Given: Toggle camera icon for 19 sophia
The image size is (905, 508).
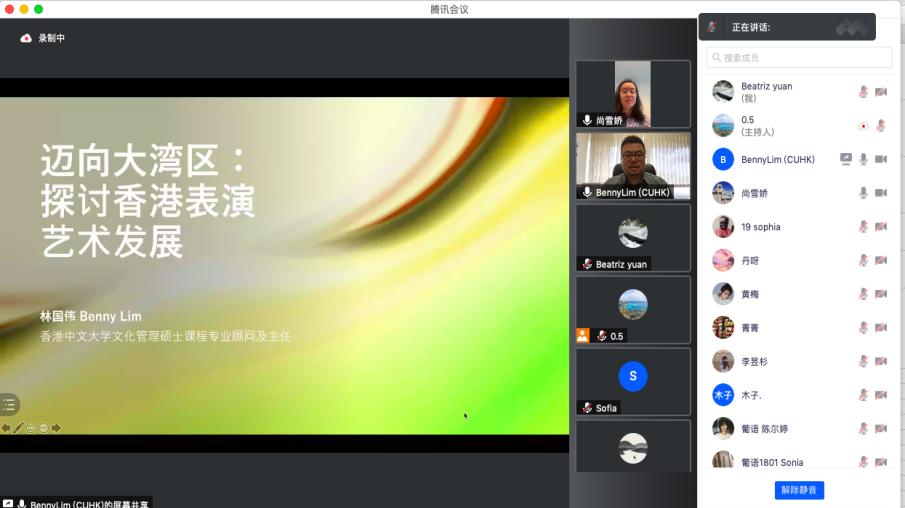Looking at the screenshot, I should (x=881, y=227).
